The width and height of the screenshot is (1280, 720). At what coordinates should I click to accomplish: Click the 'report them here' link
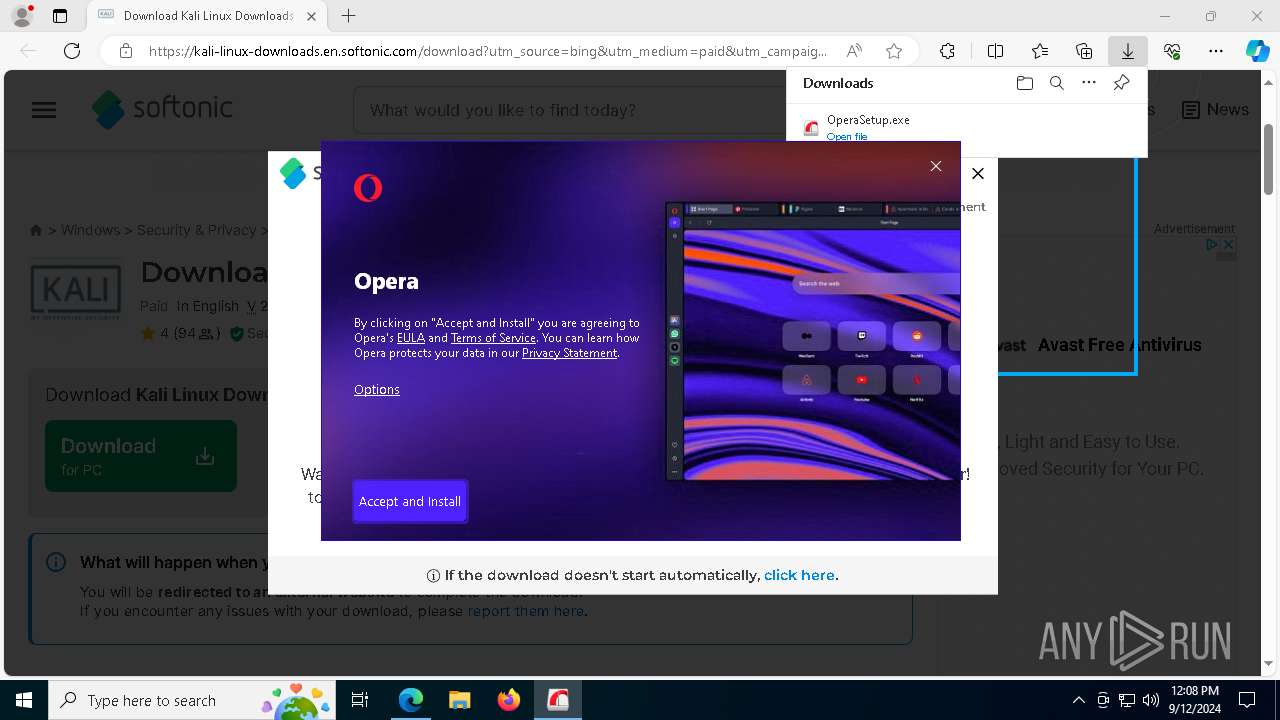coord(525,611)
